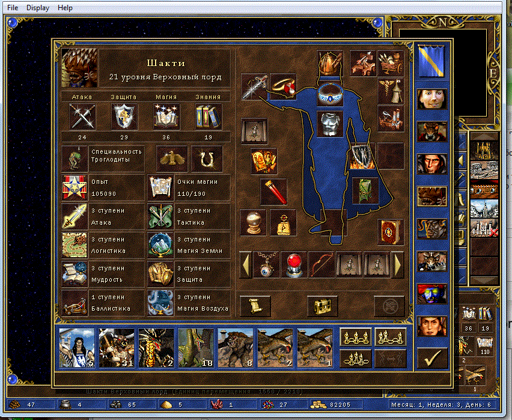
Task: Click the quest log scroll button
Action: coord(256,306)
